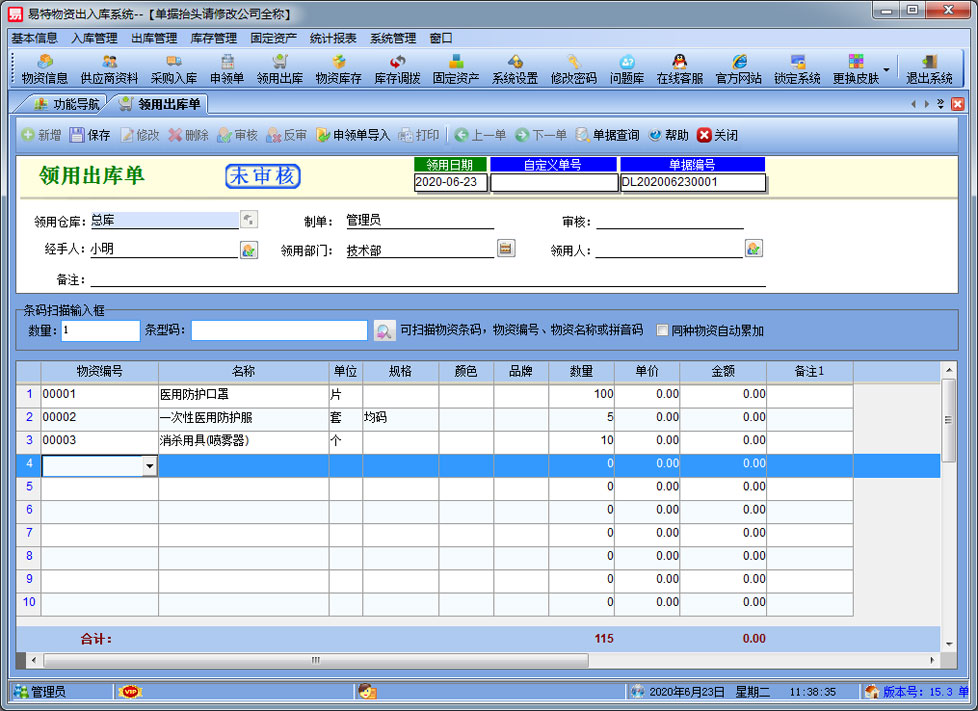Click the barcode search magnifier icon
The image size is (978, 711).
coord(384,330)
